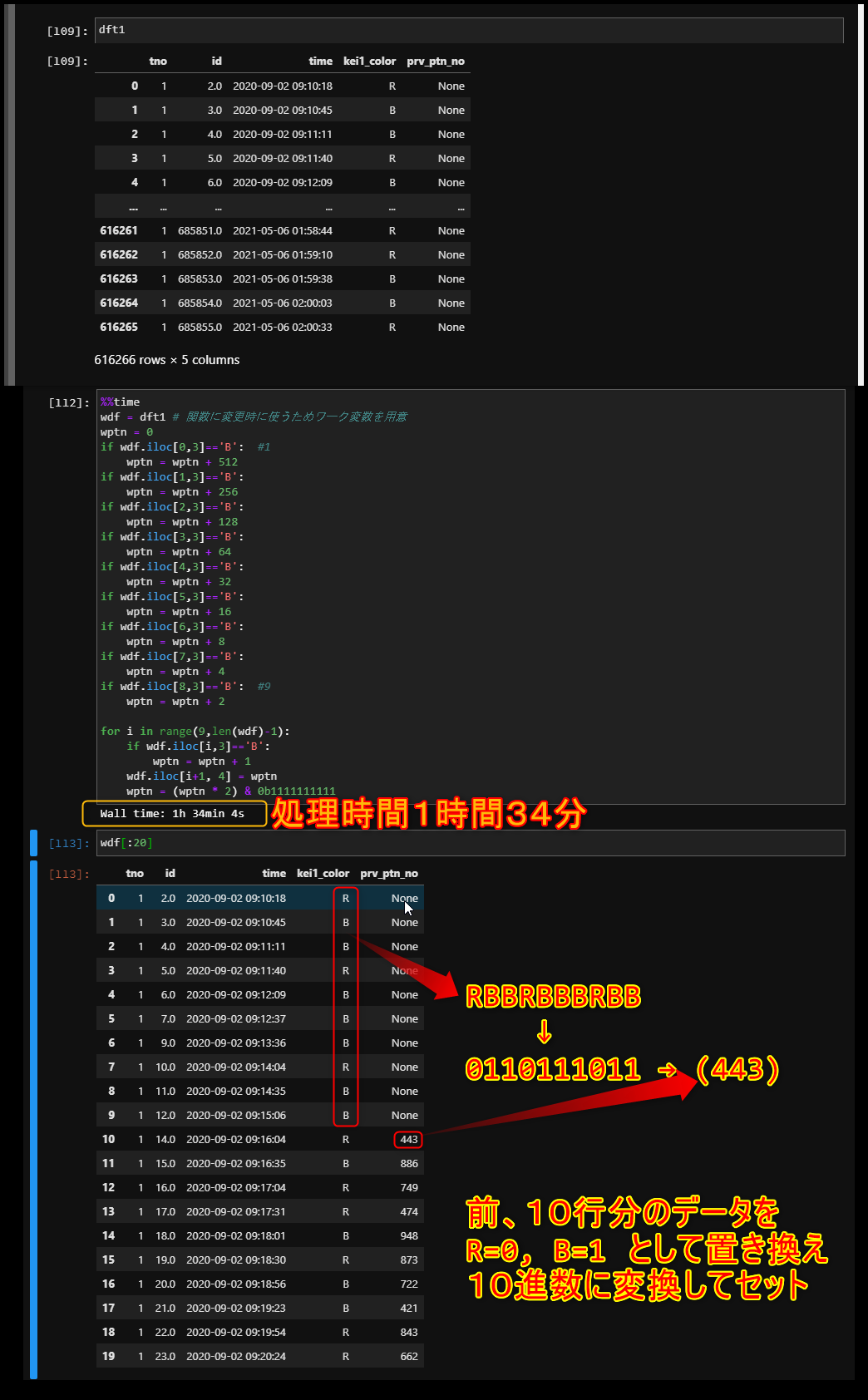The width and height of the screenshot is (868, 1400).
Task: Click the ellipsis row in the dft1 table
Action: click(x=283, y=207)
